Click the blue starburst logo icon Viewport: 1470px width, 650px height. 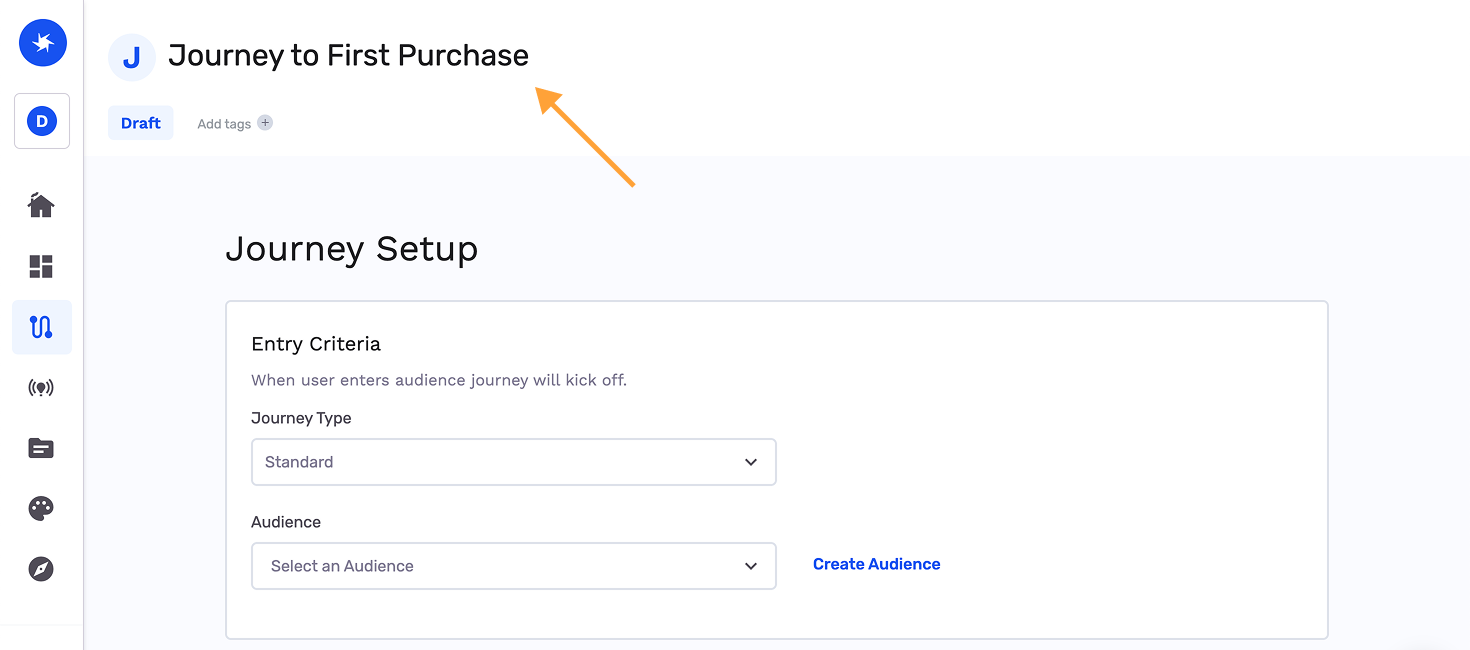tap(42, 43)
